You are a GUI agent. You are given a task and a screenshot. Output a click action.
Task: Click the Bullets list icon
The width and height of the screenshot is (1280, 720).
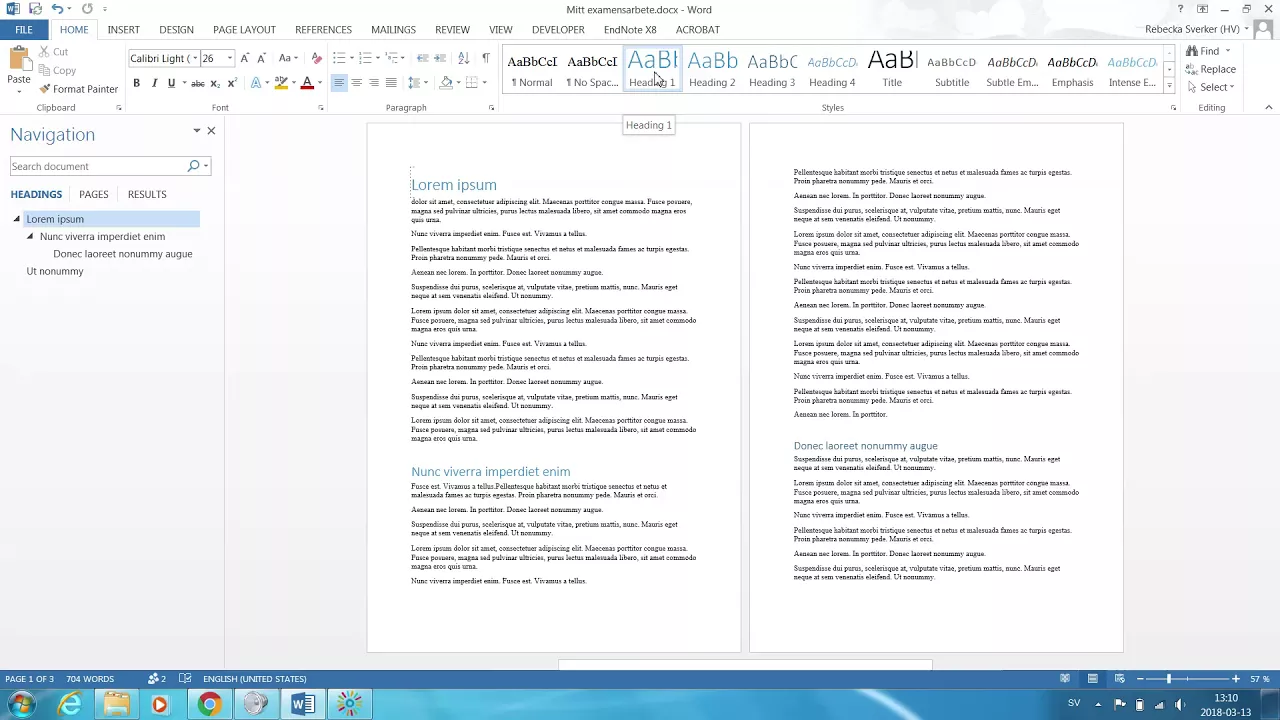click(339, 58)
